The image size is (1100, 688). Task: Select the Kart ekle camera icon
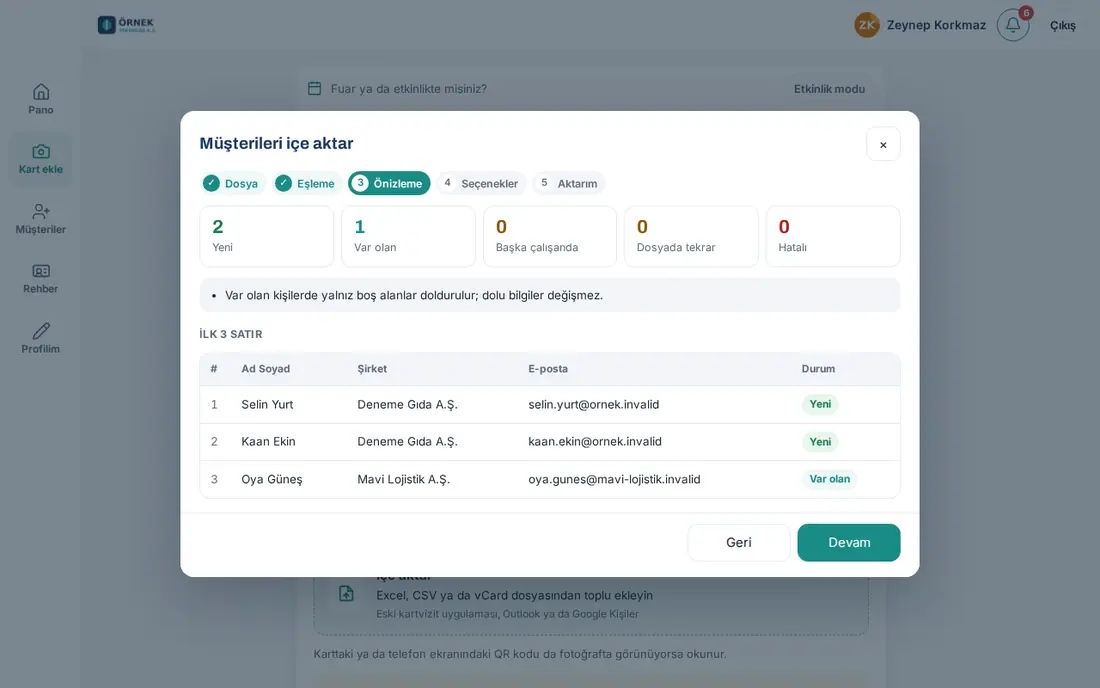click(x=41, y=151)
